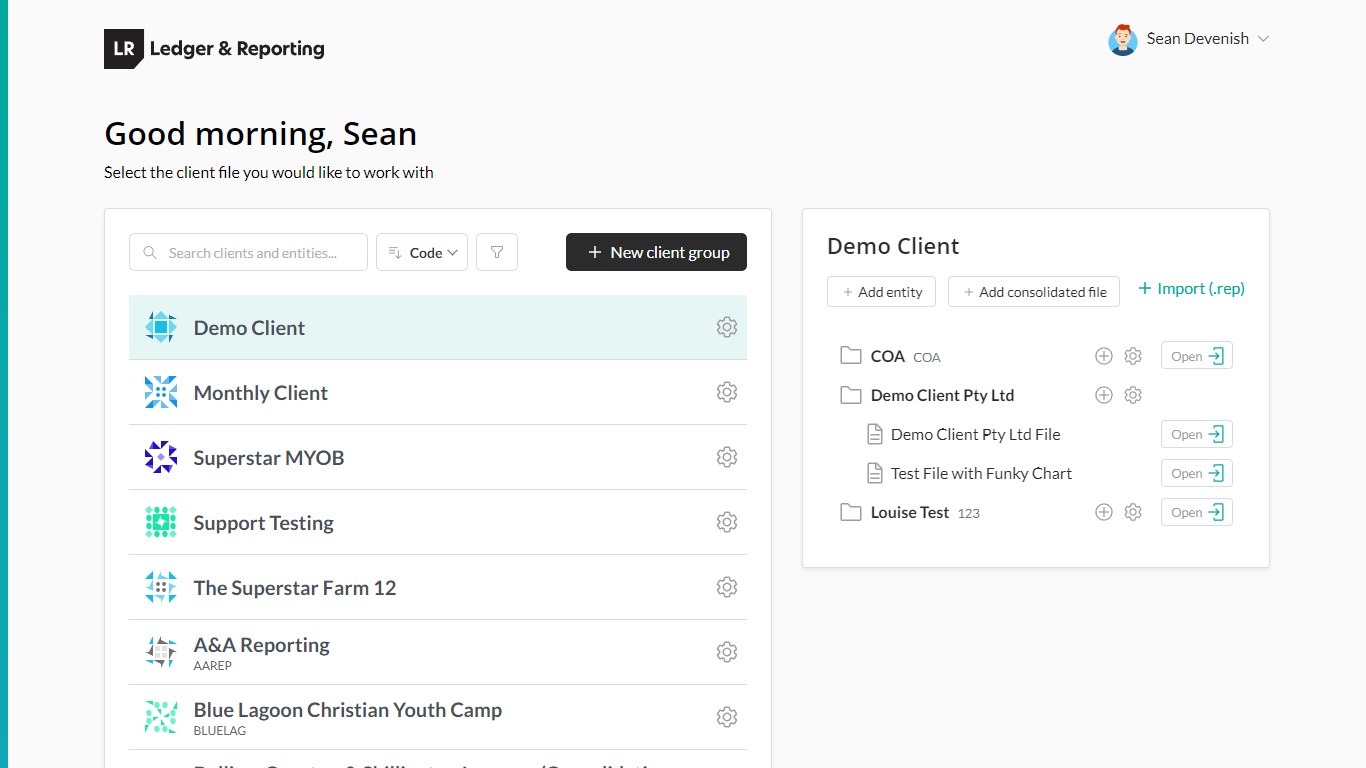
Task: Open gear settings for Louise Test entity
Action: click(1133, 512)
